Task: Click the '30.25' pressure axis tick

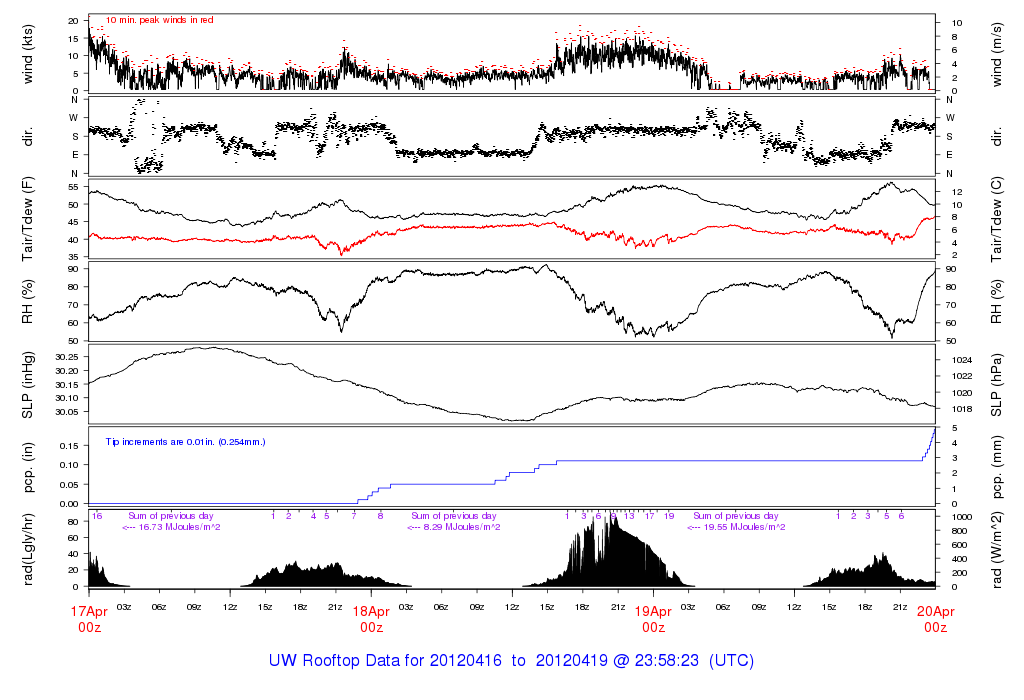Action: click(67, 357)
